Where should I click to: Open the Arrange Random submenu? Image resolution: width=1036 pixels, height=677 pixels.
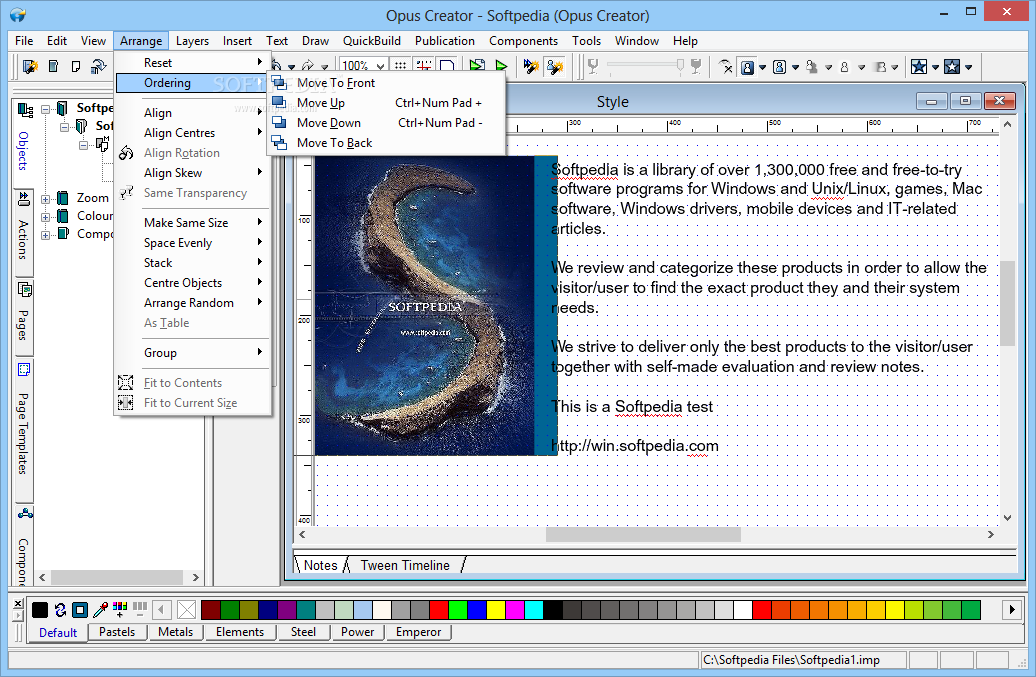point(193,303)
